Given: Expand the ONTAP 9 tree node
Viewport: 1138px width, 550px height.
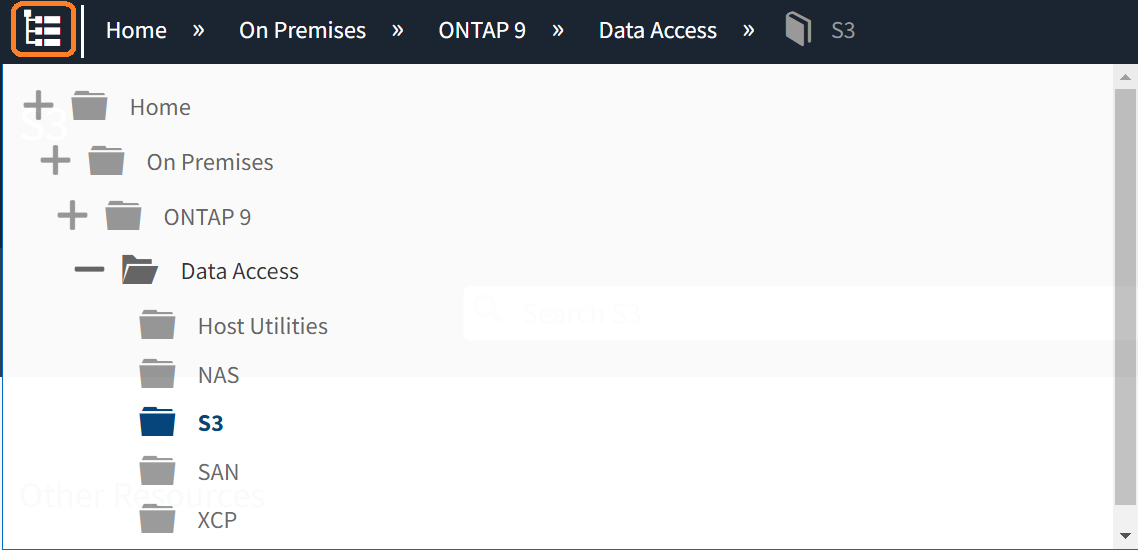Looking at the screenshot, I should coord(72,216).
